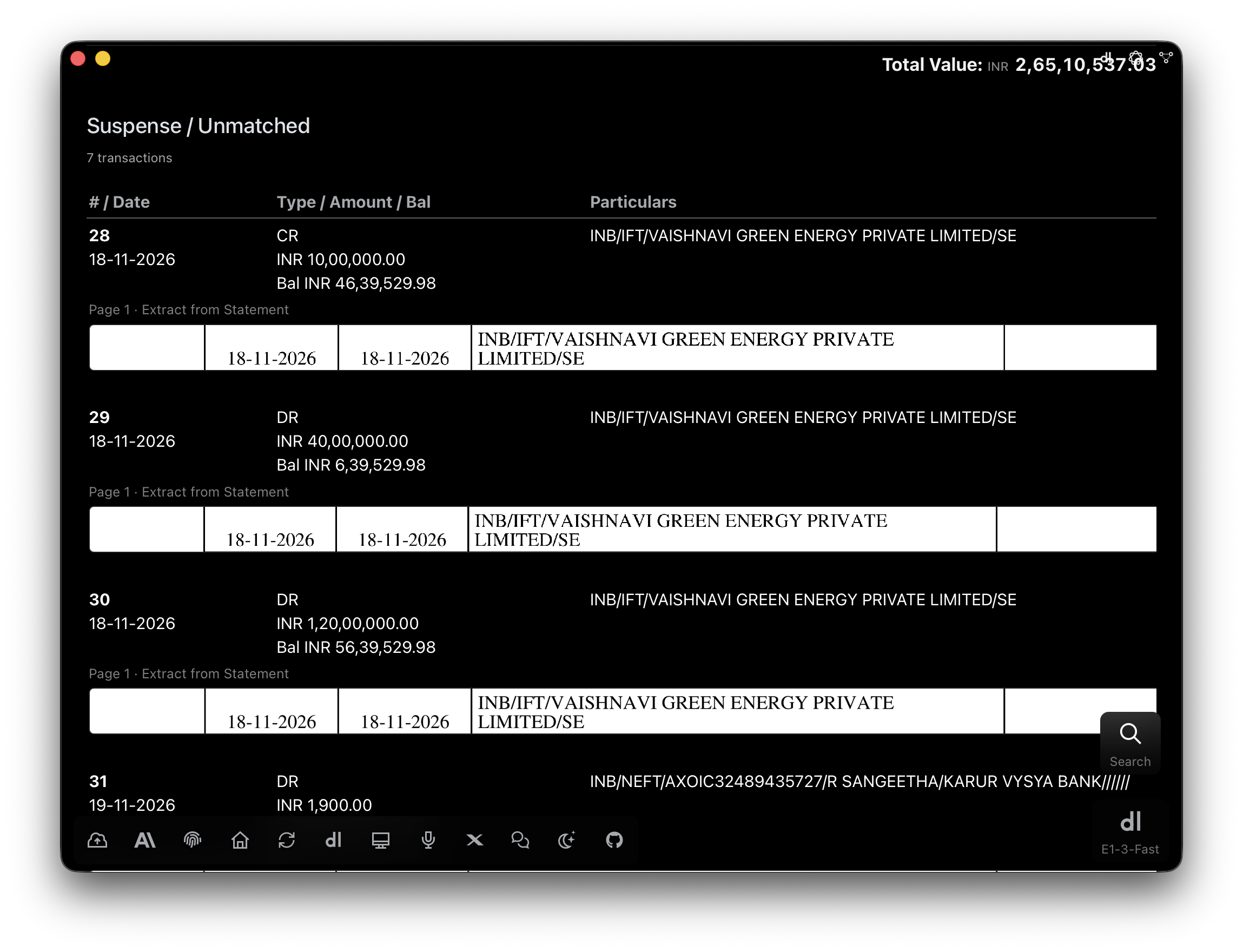Click amount 'INR 1,20,00,000.00'
Image resolution: width=1243 pixels, height=952 pixels.
click(x=347, y=623)
